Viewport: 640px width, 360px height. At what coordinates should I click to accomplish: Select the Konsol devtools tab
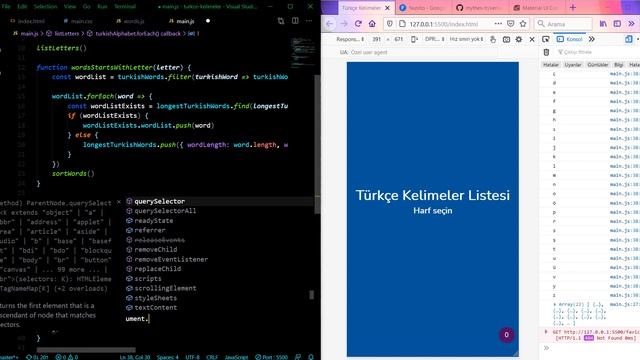click(x=570, y=39)
